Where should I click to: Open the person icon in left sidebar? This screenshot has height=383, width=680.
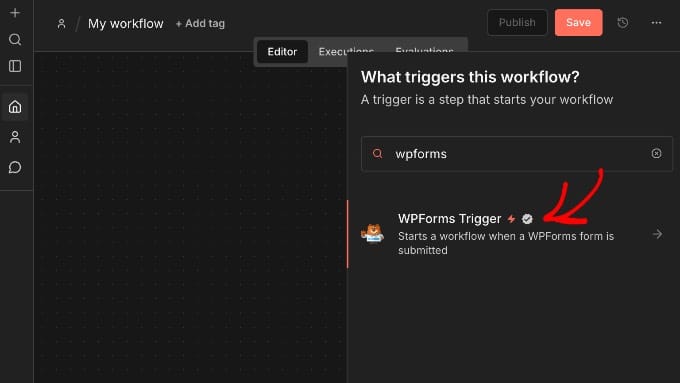click(15, 137)
